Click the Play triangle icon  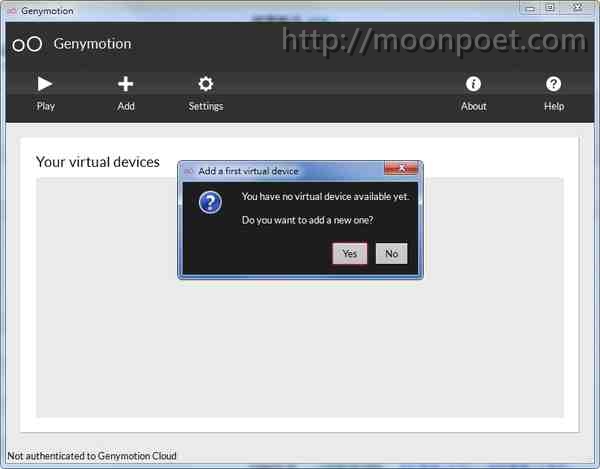[45, 84]
